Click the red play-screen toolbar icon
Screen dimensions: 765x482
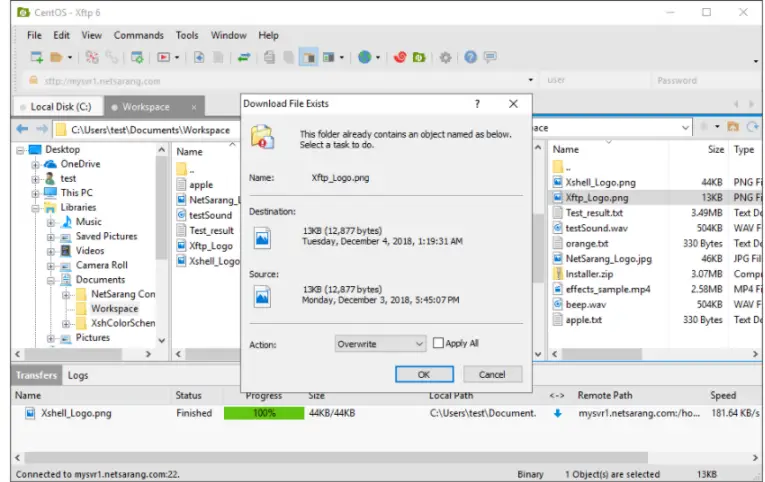[x=163, y=57]
